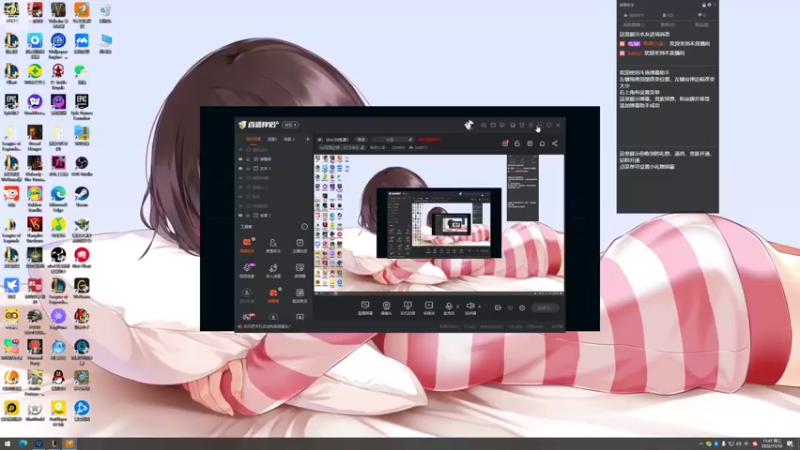This screenshot has width=800, height=450.
Task: Click the red gift-box icon above the preview
Action: [x=505, y=143]
